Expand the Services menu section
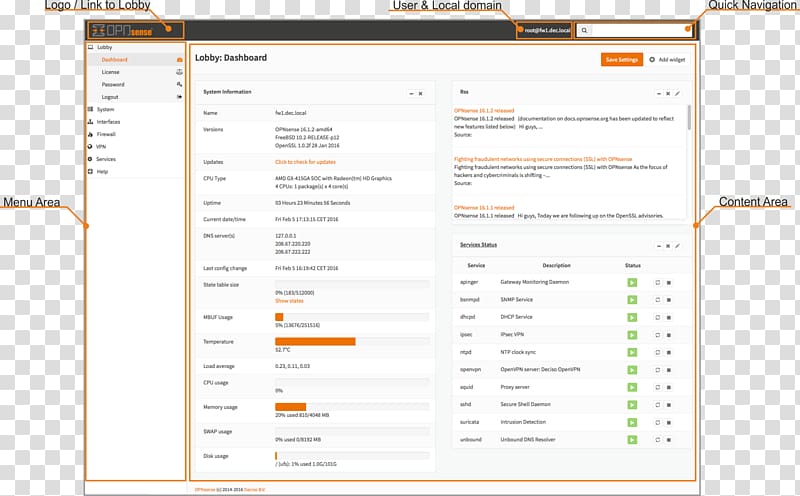Screen dimensions: 800x496 tap(106, 159)
